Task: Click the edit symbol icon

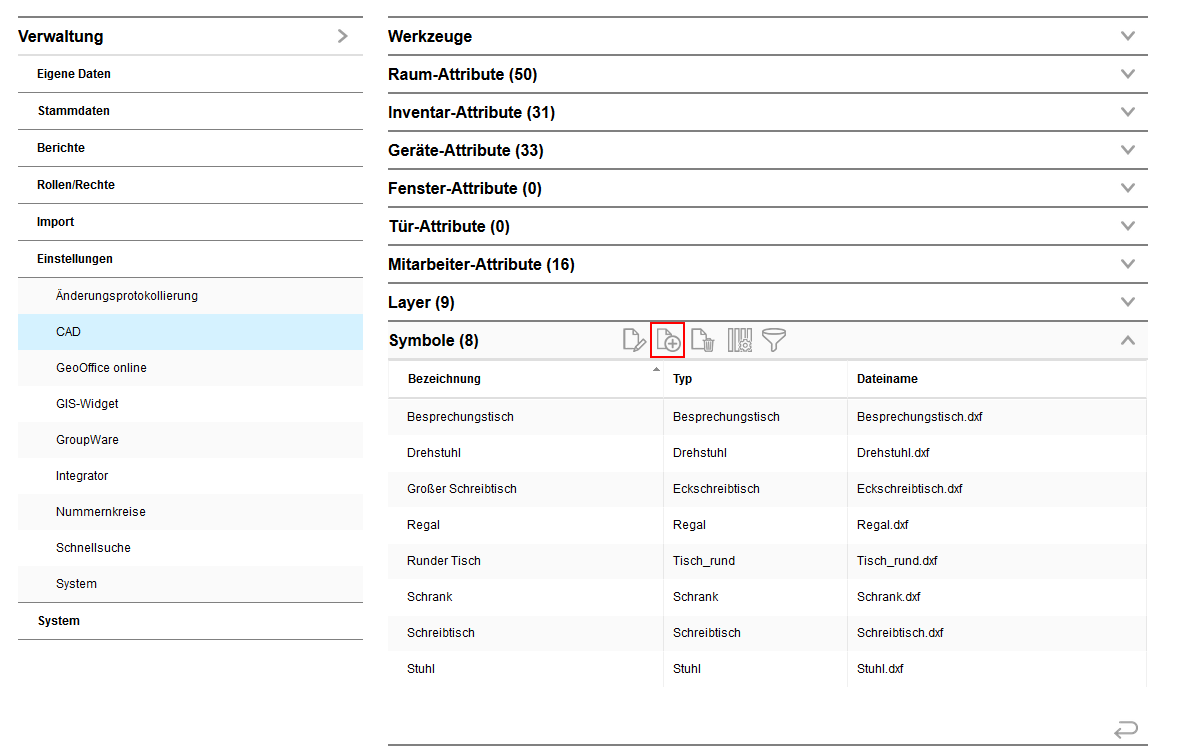Action: pyautogui.click(x=634, y=340)
